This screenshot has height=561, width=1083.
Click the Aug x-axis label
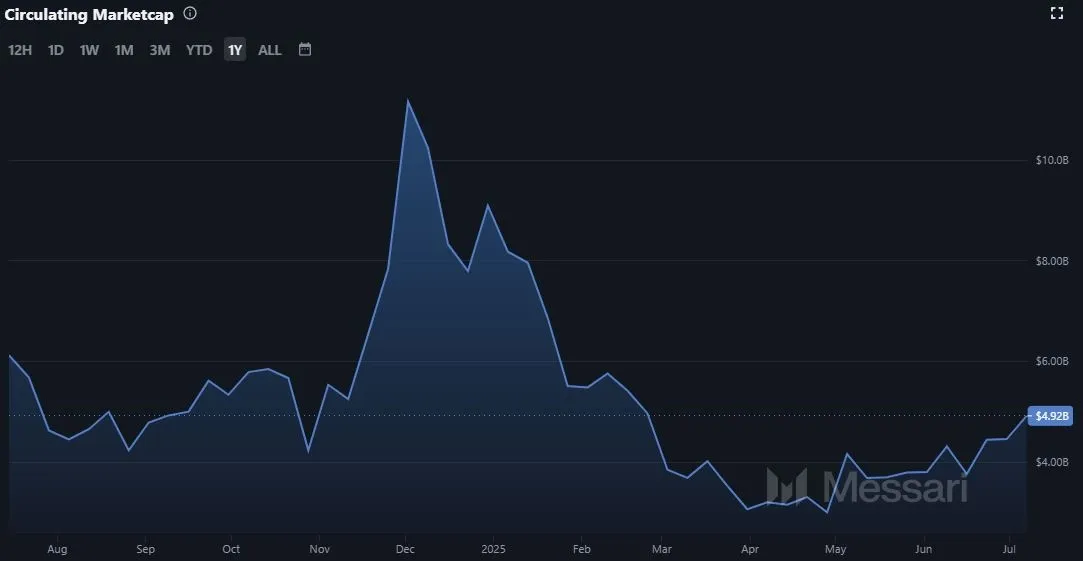tap(57, 549)
